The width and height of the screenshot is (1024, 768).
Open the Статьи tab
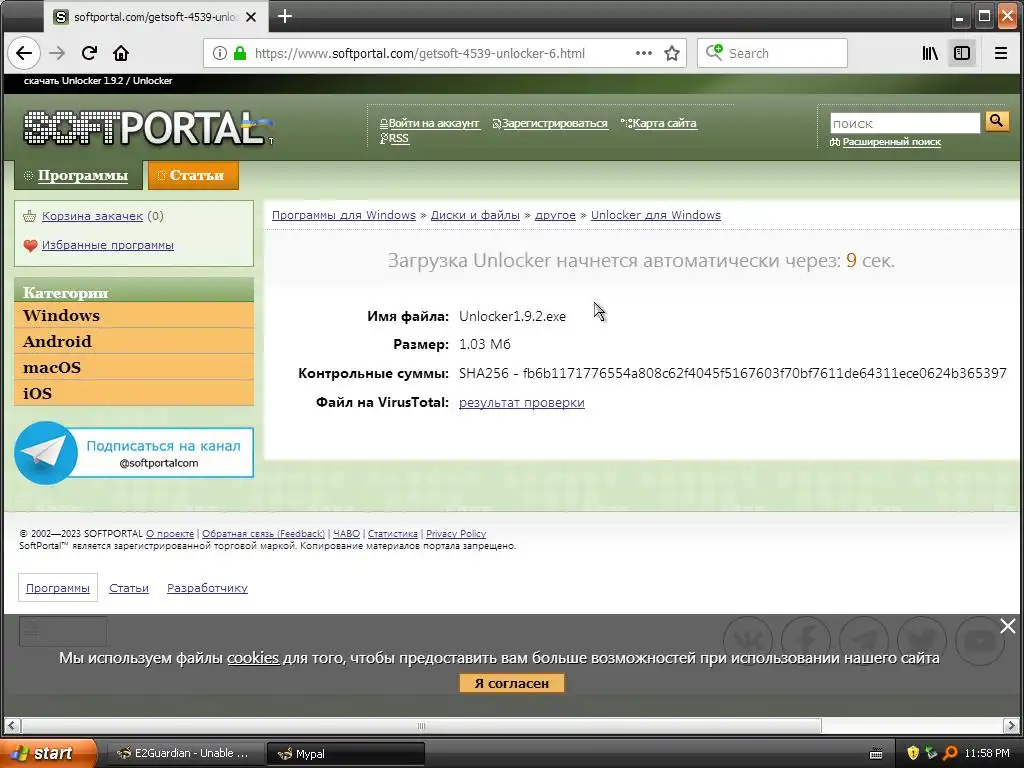pos(193,175)
